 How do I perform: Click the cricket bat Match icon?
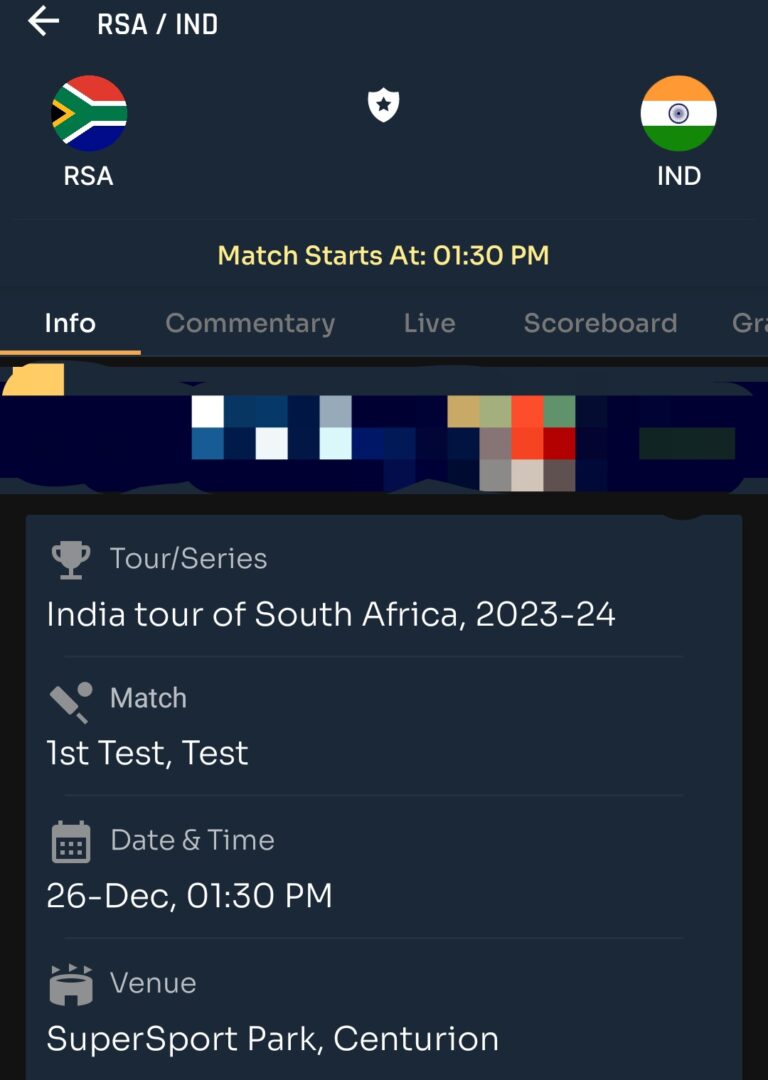click(71, 702)
